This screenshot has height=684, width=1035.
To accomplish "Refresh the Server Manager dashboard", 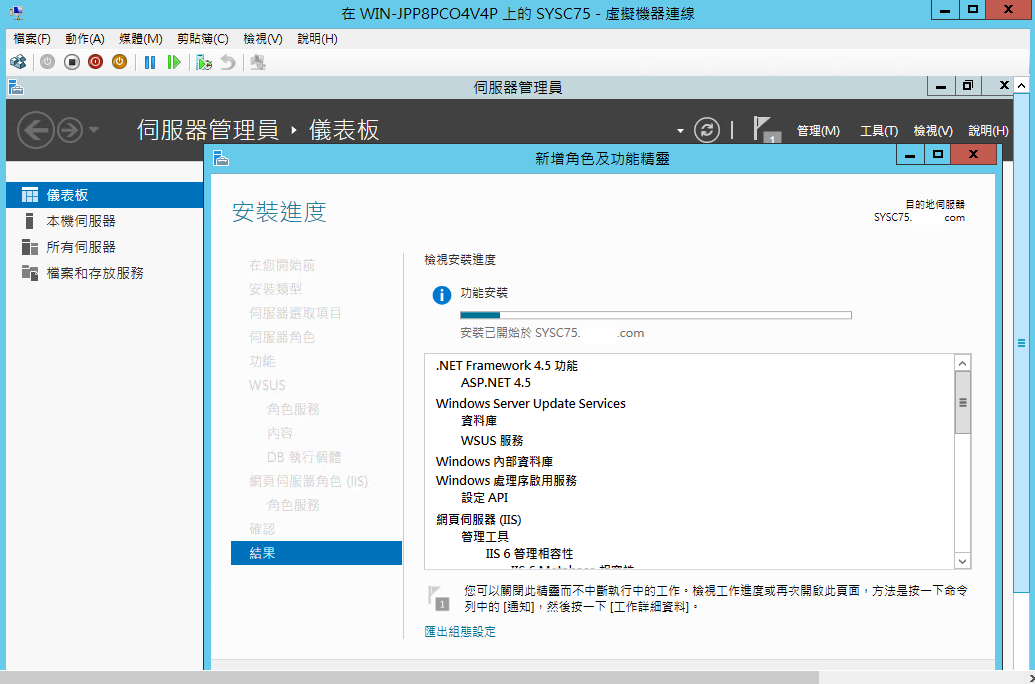I will click(x=706, y=129).
